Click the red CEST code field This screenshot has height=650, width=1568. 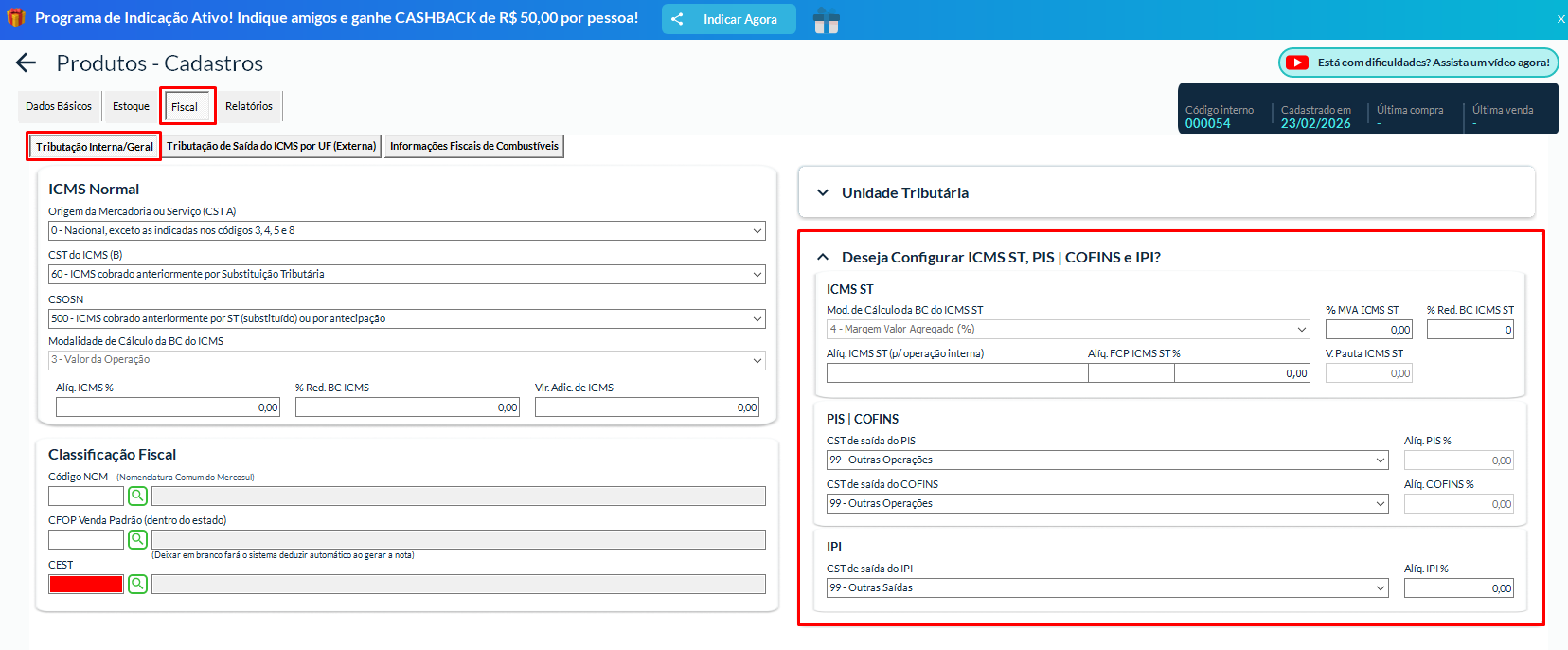[86, 585]
